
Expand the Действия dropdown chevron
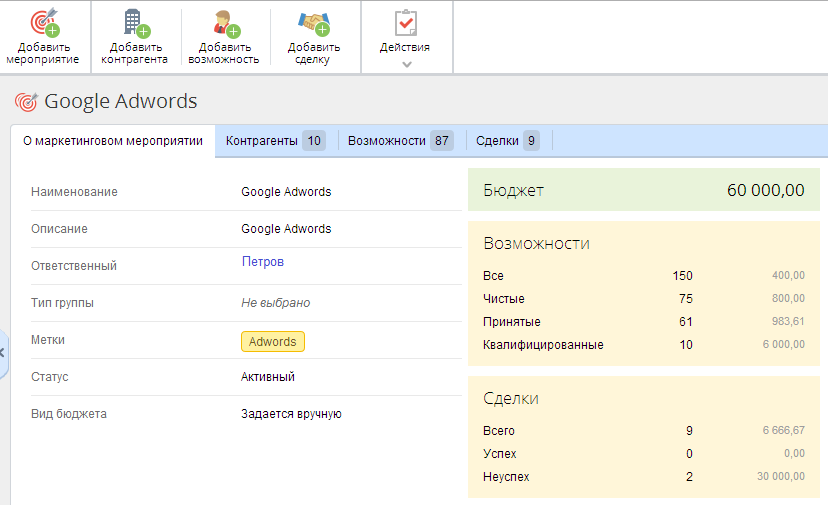point(407,64)
